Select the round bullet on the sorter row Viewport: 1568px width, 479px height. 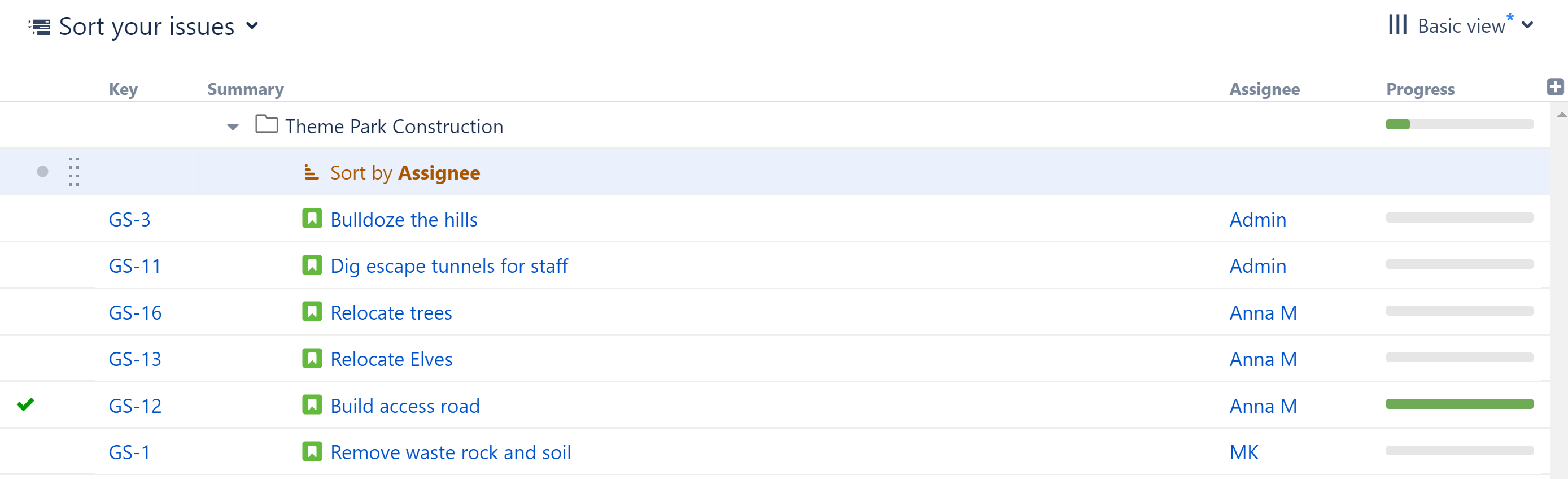coord(42,171)
